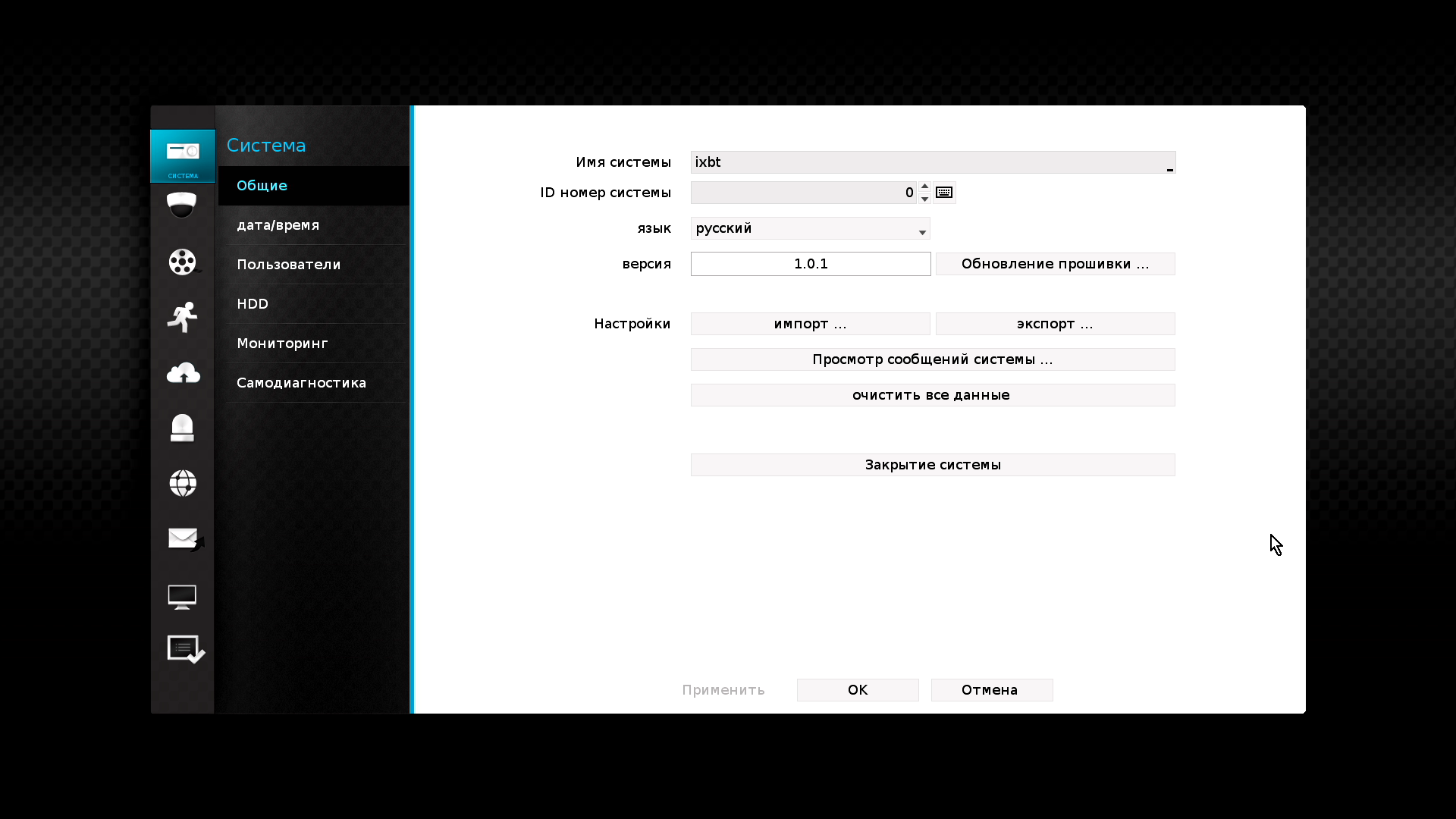Open the alarm siren icon

click(x=182, y=428)
